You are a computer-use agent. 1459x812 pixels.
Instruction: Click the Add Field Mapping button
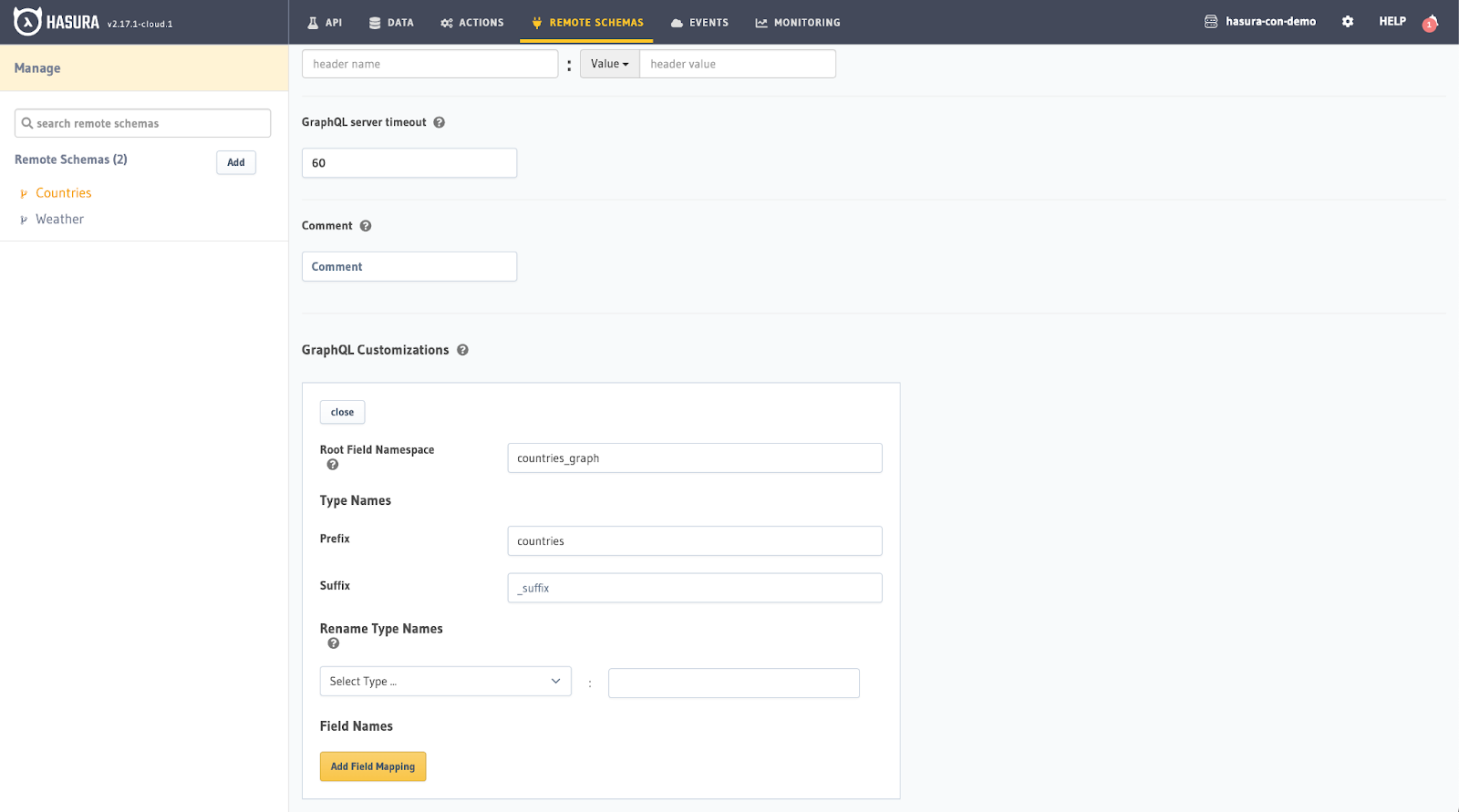(373, 766)
